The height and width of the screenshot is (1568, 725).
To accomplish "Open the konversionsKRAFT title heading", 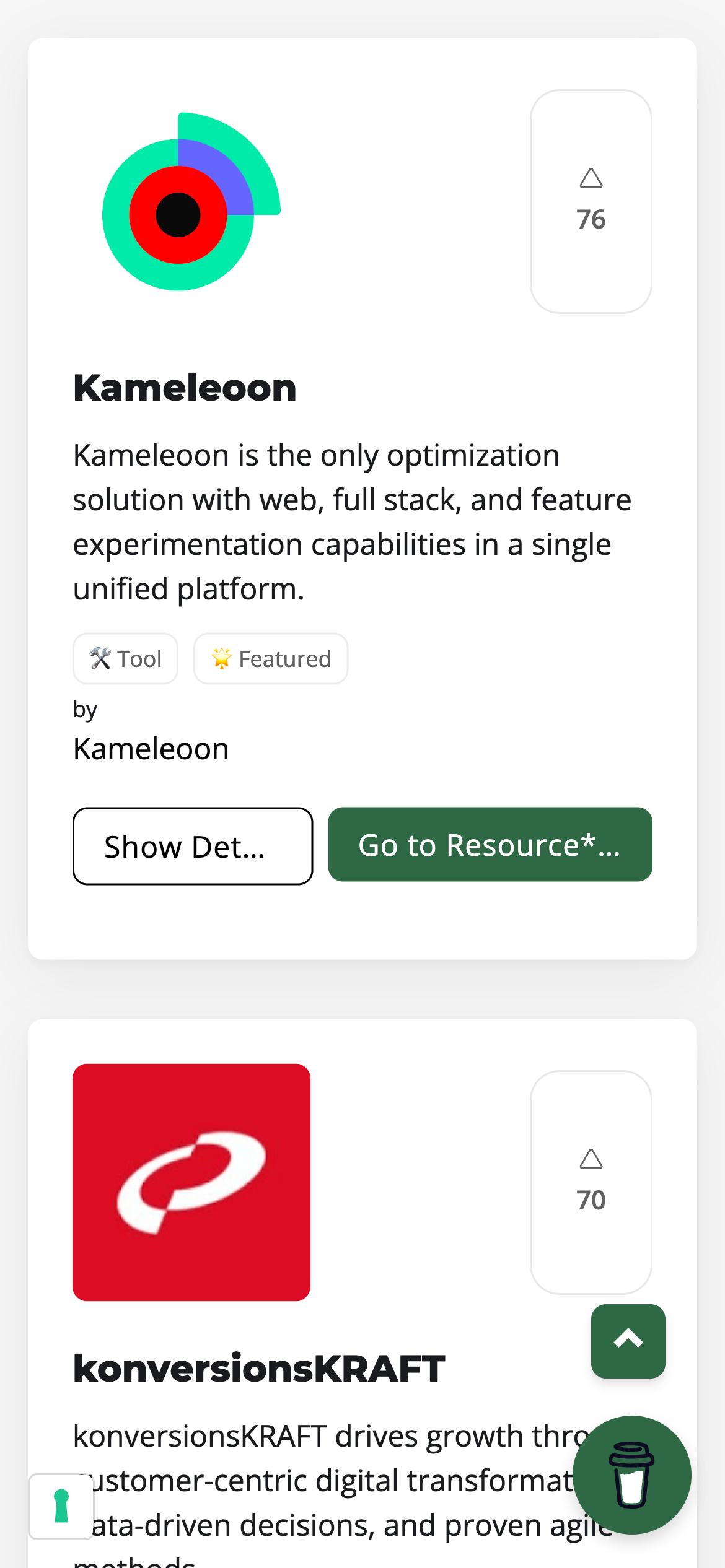I will 259,1369.
